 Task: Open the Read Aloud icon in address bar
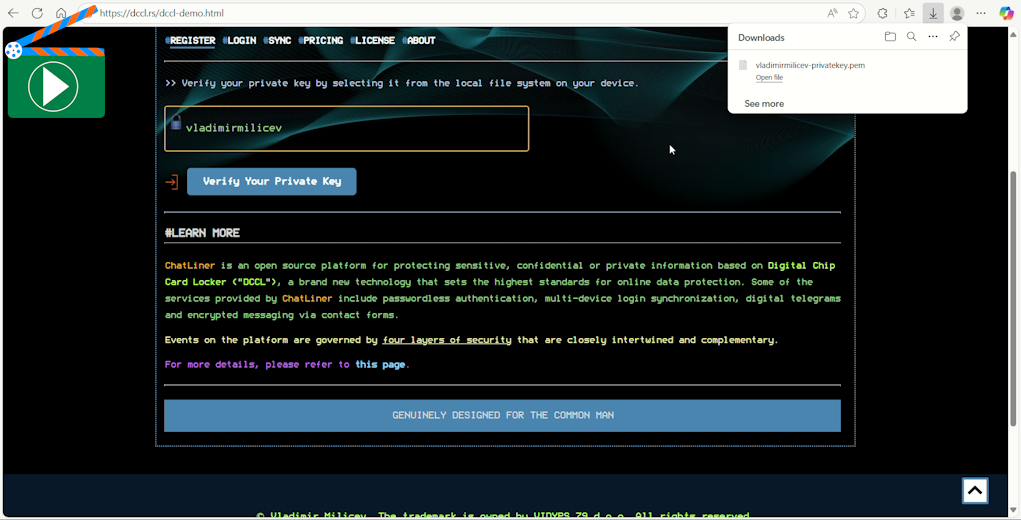[x=832, y=13]
